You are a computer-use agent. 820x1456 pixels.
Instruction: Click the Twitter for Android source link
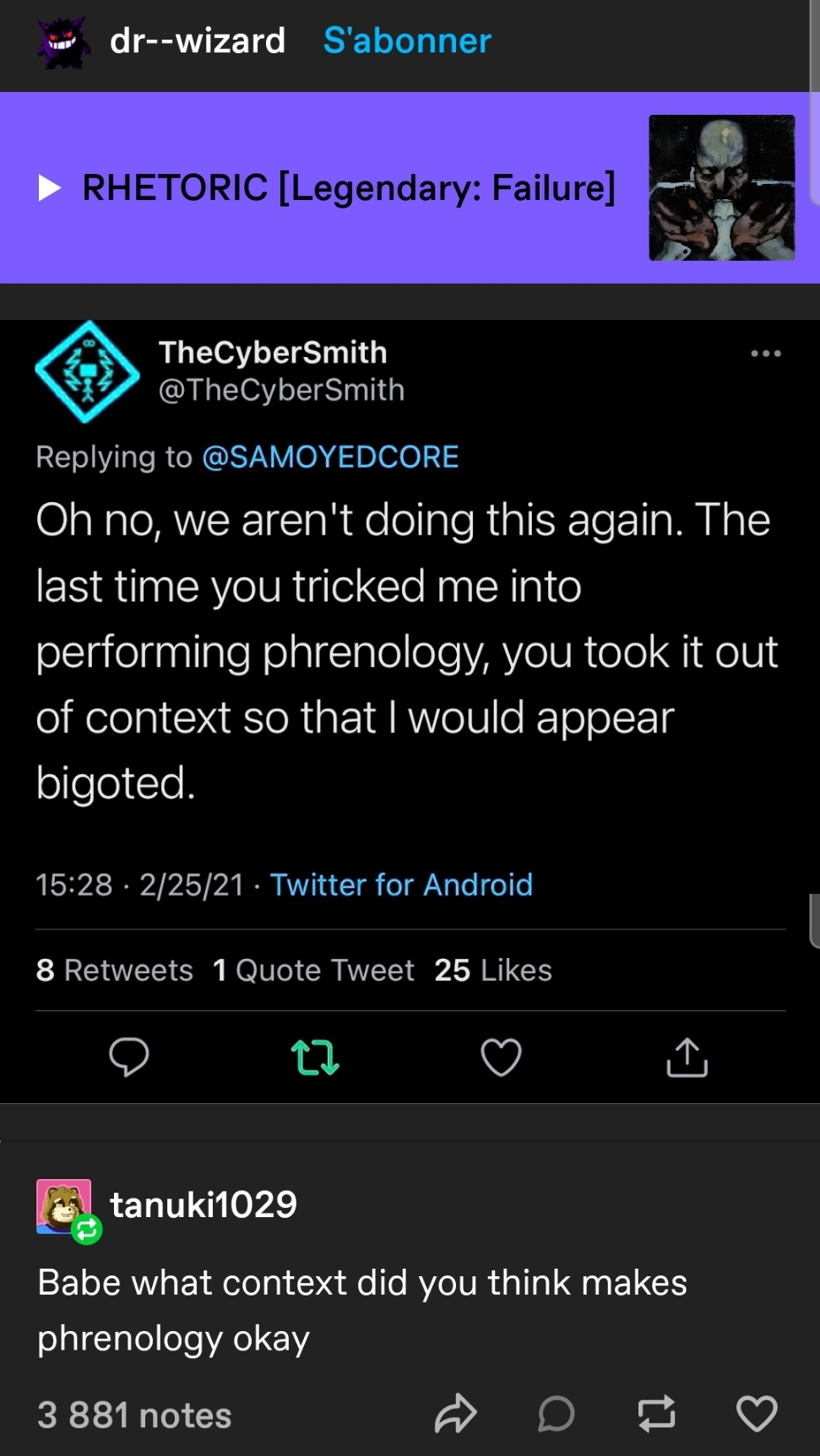(x=401, y=885)
